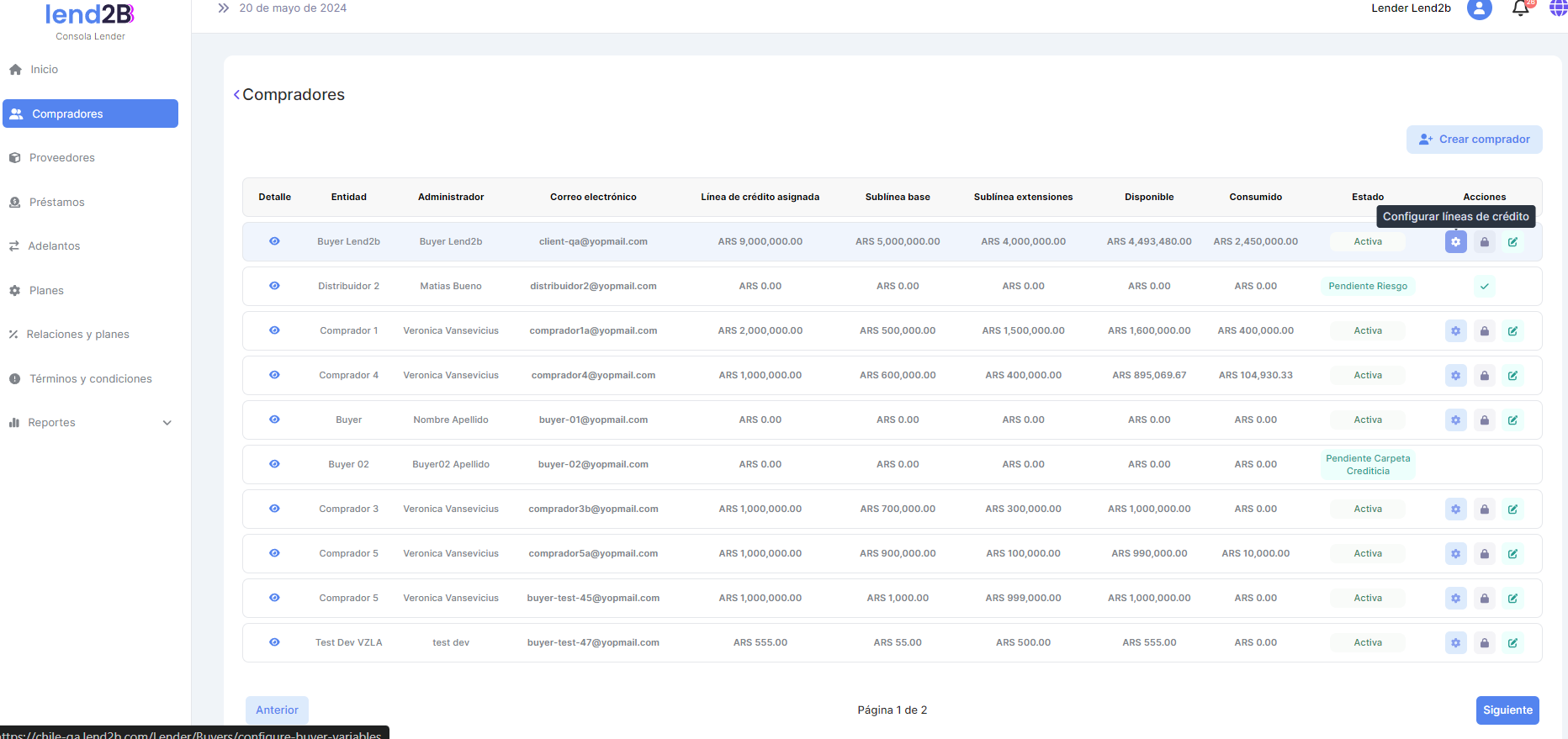Viewport: 1568px width, 739px height.
Task: Click the lock icon for Test Dev VZLA
Action: click(x=1484, y=643)
